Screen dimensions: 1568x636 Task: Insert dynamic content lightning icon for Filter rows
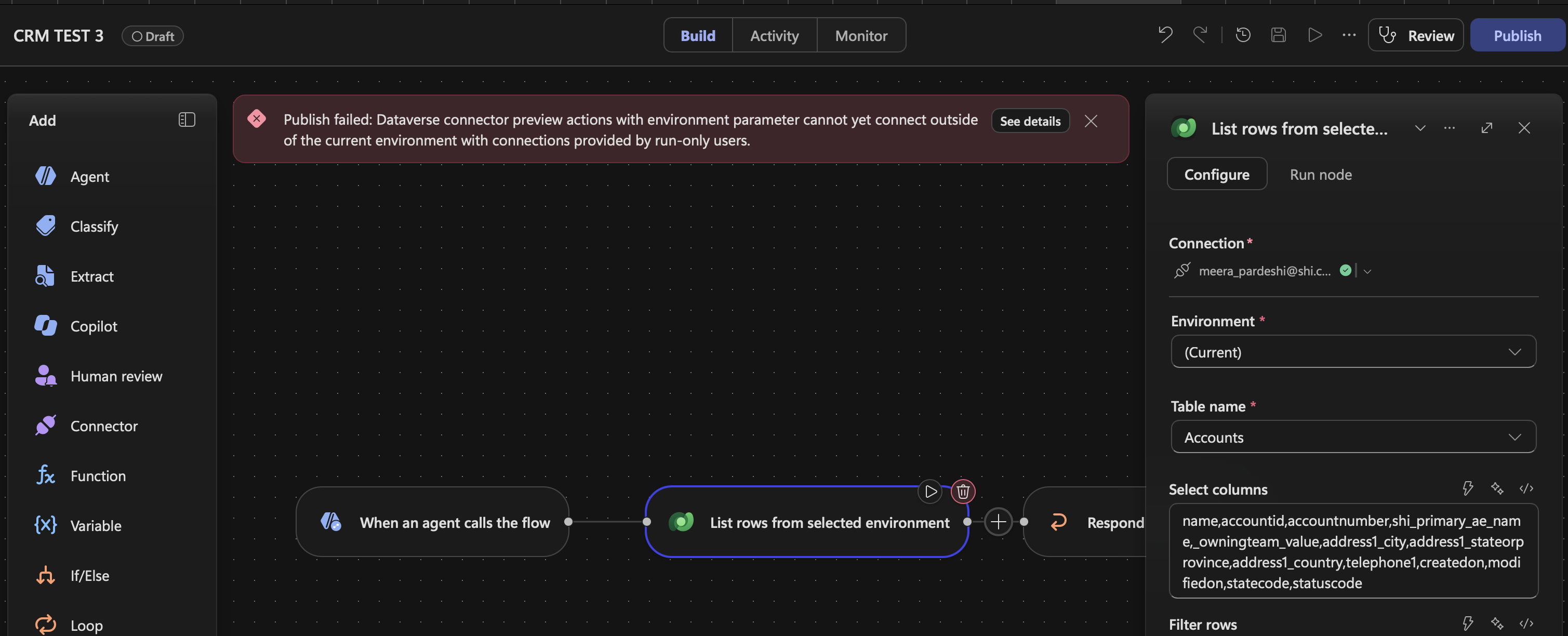[x=1468, y=623]
